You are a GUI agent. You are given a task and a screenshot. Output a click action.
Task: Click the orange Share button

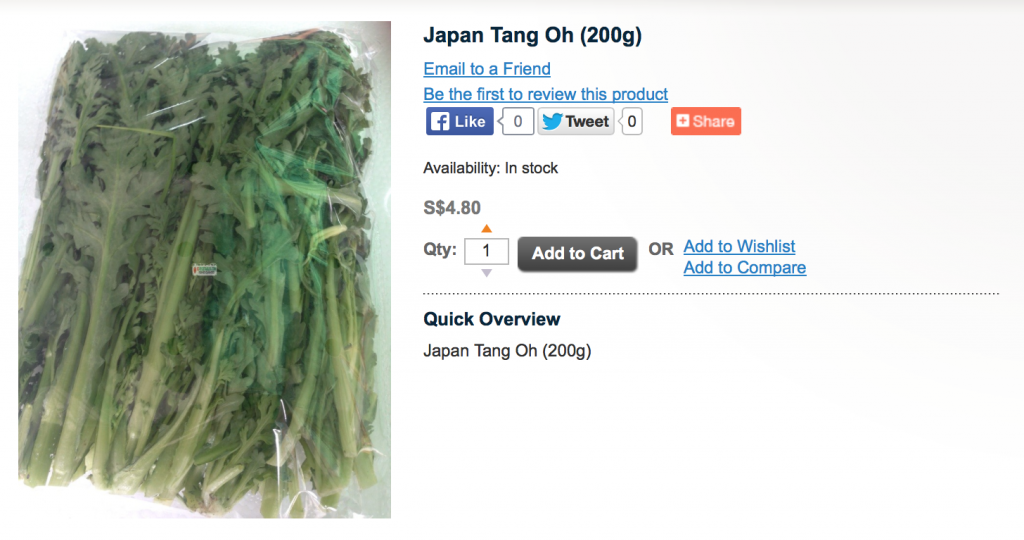coord(706,121)
